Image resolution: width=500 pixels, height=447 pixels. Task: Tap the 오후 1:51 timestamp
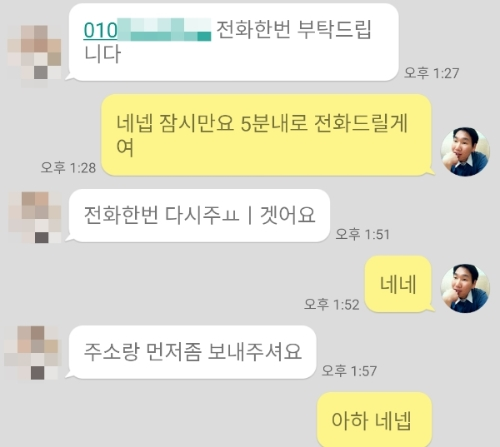(362, 234)
